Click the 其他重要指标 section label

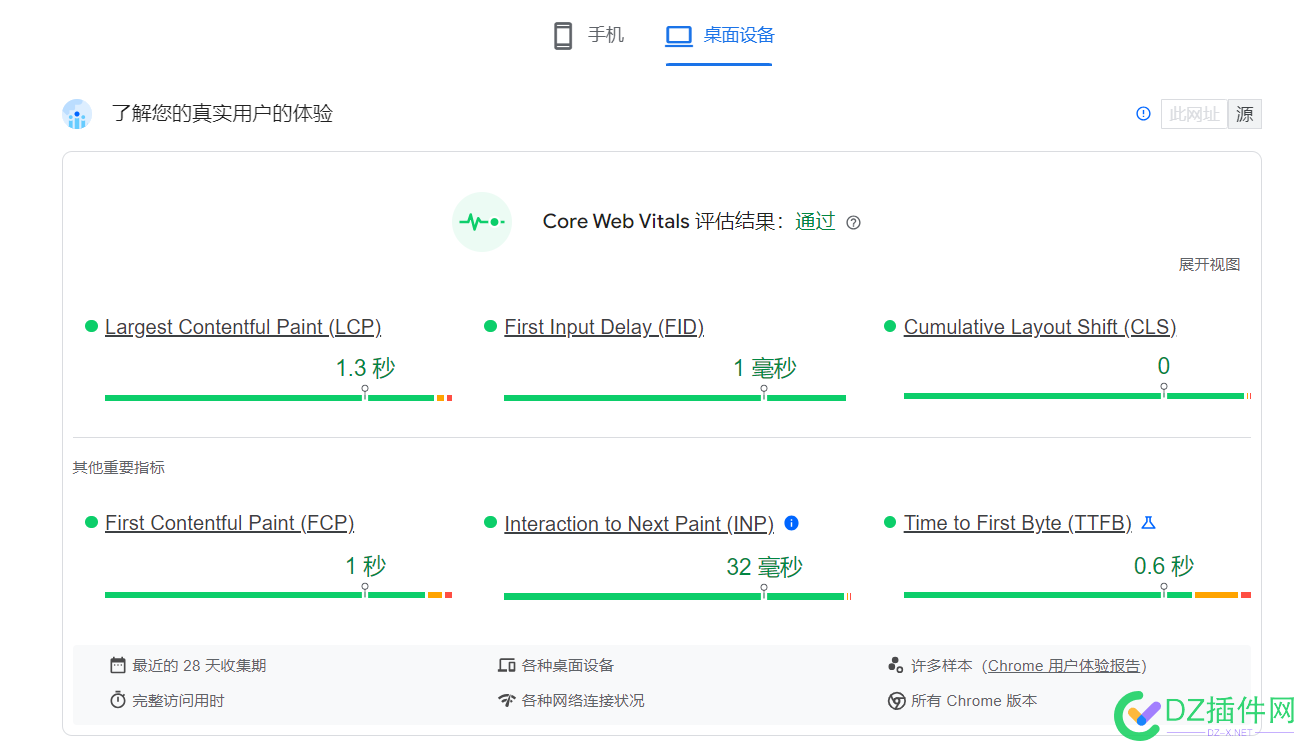click(x=118, y=468)
